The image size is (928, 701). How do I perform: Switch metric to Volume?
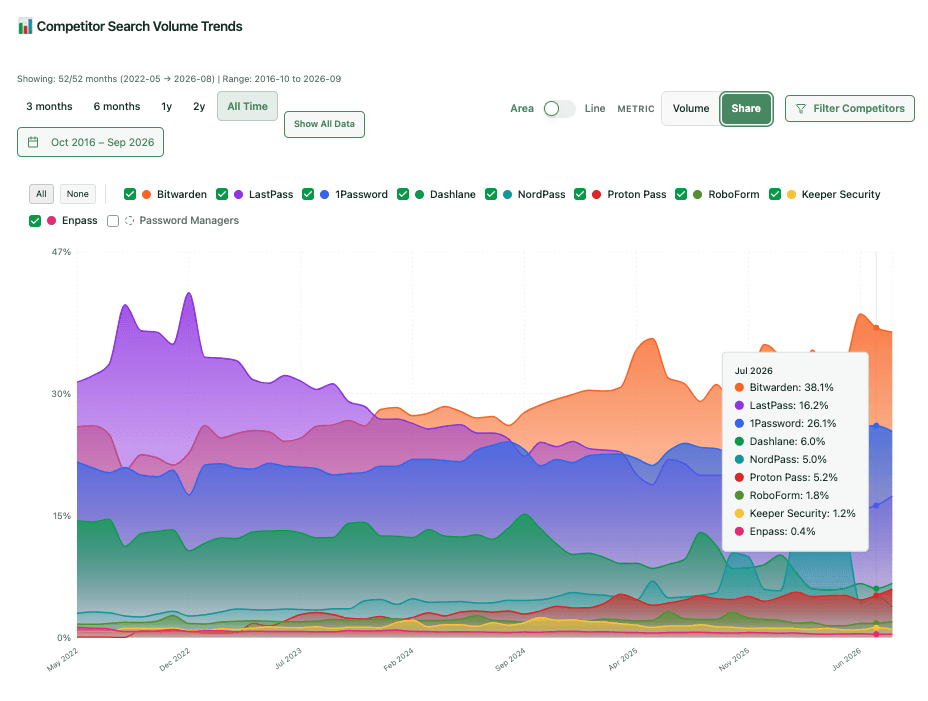tap(691, 108)
